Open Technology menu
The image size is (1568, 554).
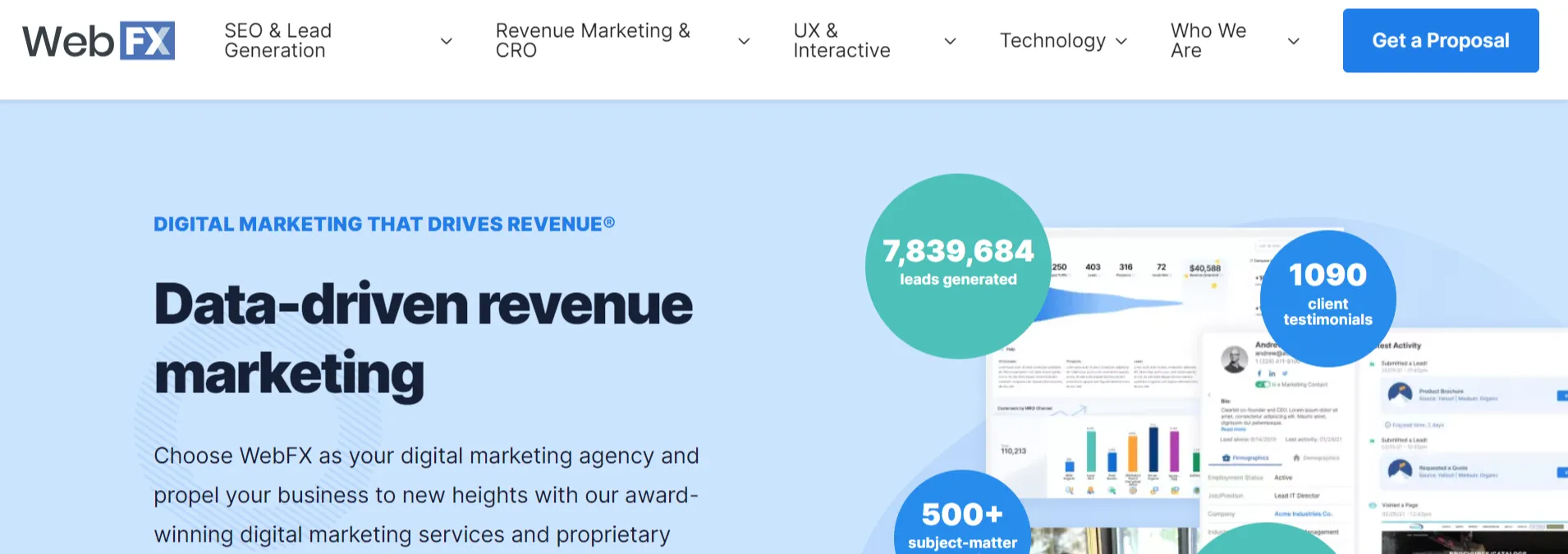pyautogui.click(x=1052, y=40)
